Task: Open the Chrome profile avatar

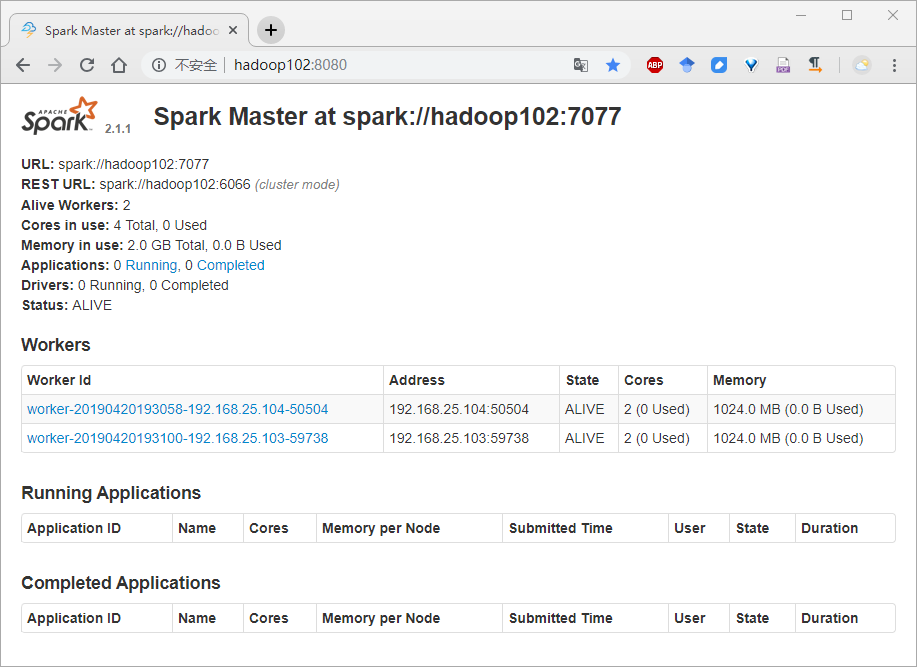Action: coord(861,65)
